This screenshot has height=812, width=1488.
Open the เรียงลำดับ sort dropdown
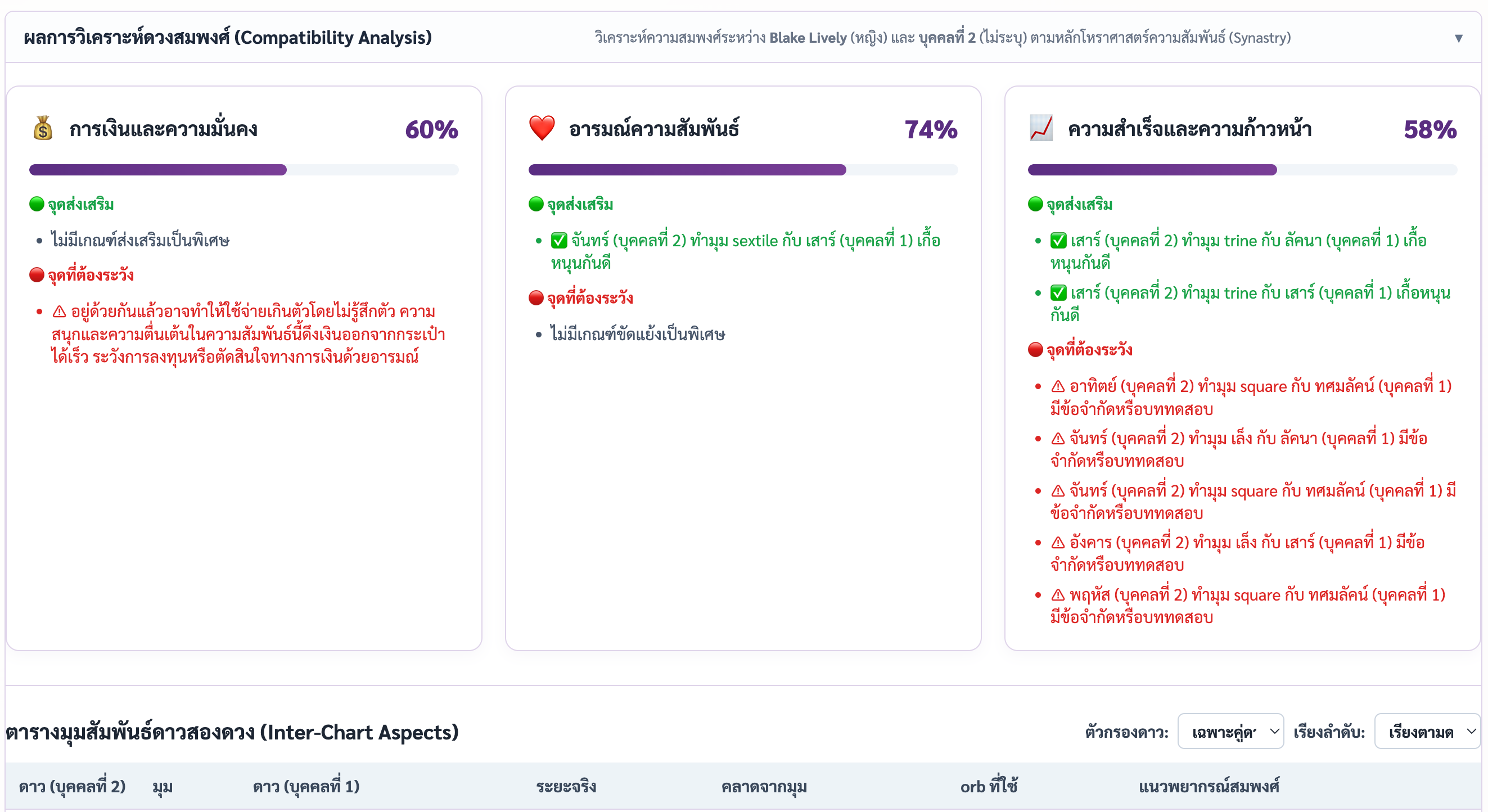(x=1427, y=732)
